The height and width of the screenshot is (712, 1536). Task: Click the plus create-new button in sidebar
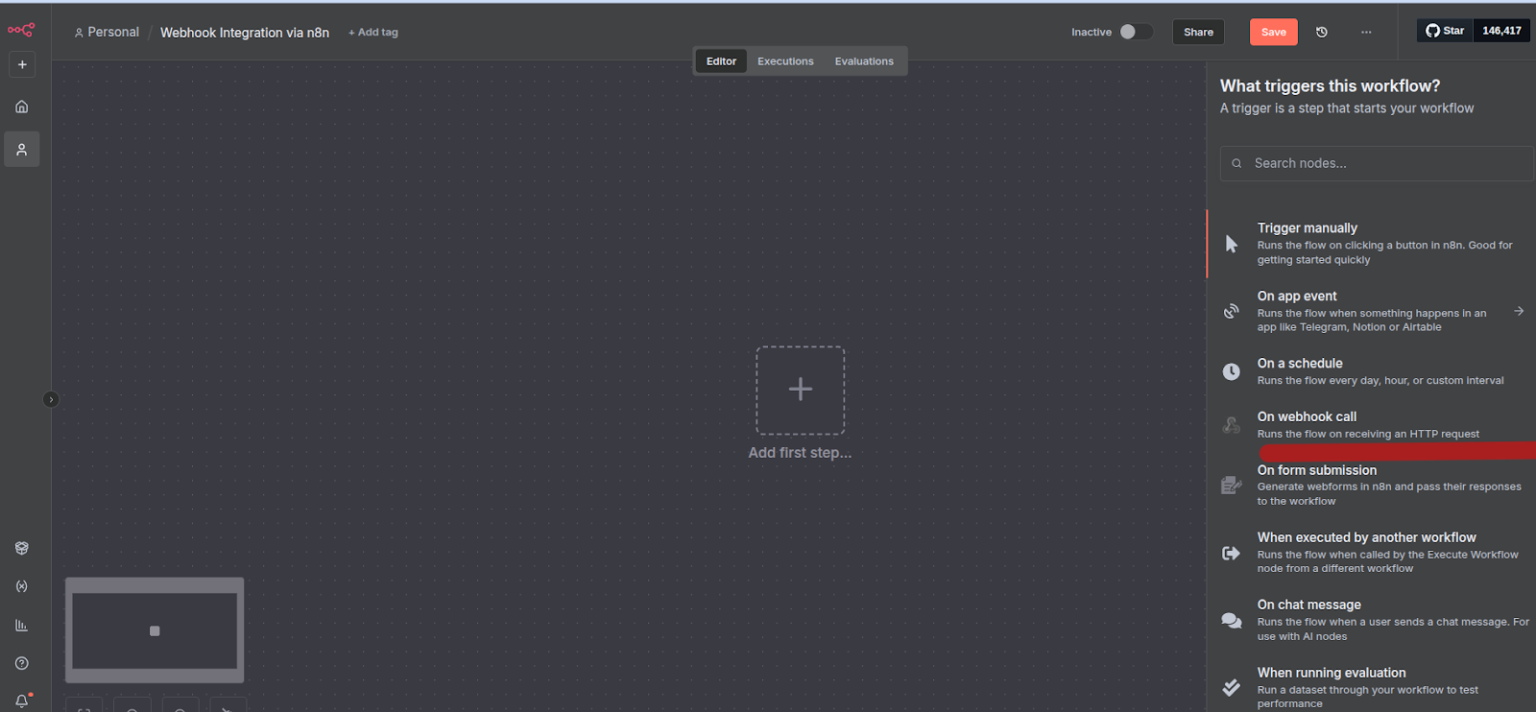(22, 65)
